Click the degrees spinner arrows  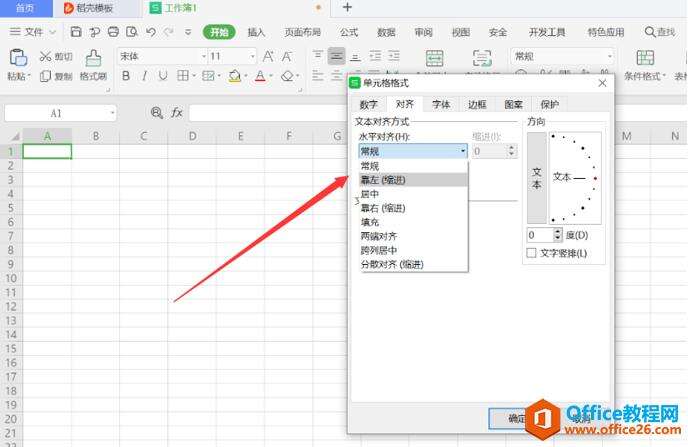pyautogui.click(x=557, y=235)
